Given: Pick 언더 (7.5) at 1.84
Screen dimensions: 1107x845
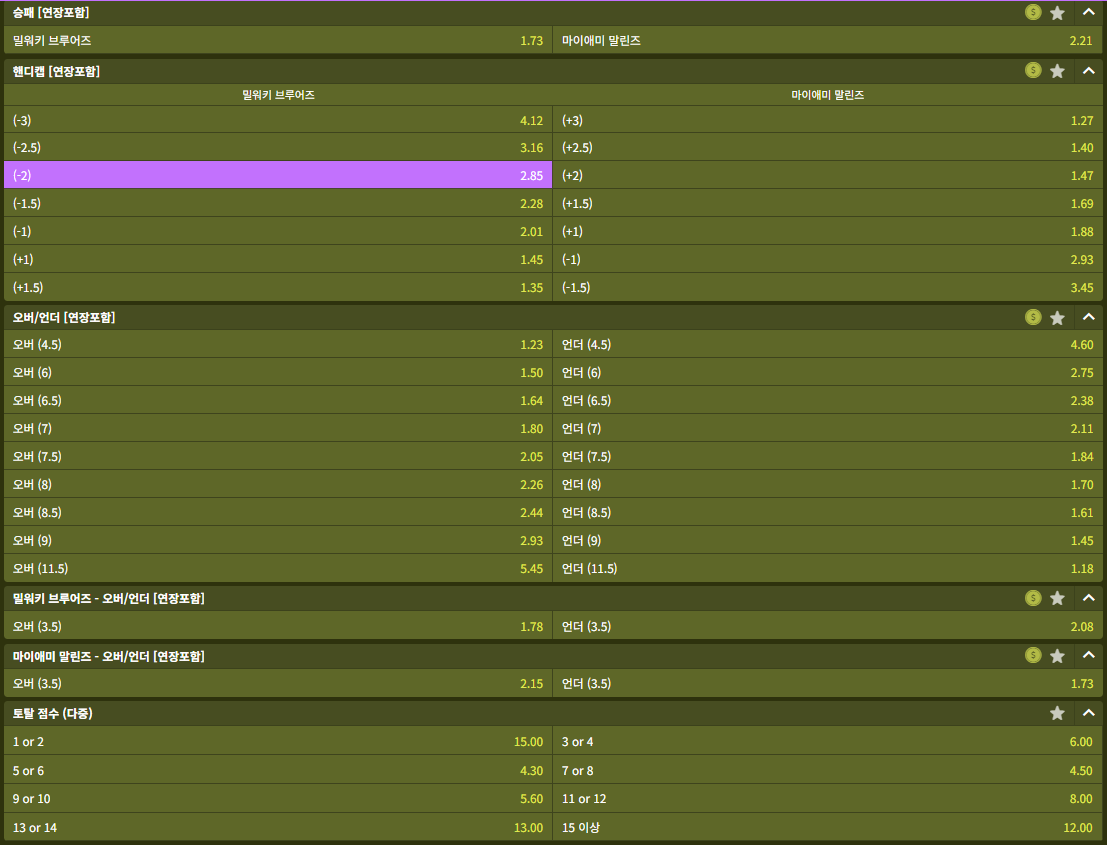Looking at the screenshot, I should coord(827,456).
